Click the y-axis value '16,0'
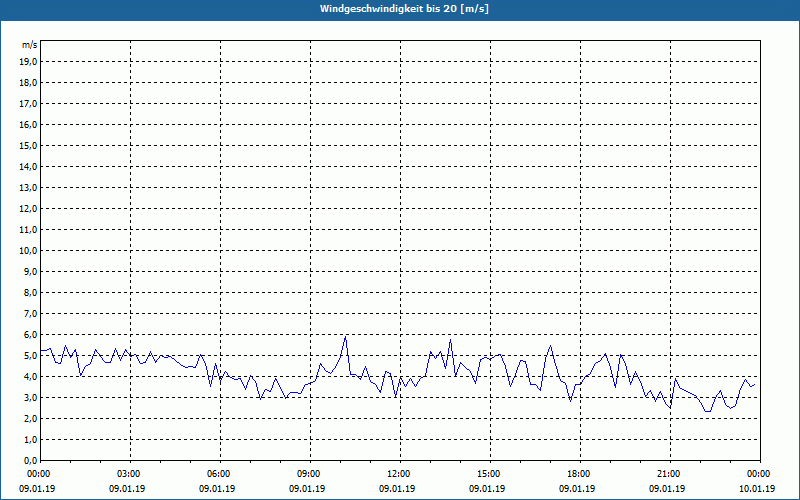This screenshot has height=500, width=800. click(28, 124)
